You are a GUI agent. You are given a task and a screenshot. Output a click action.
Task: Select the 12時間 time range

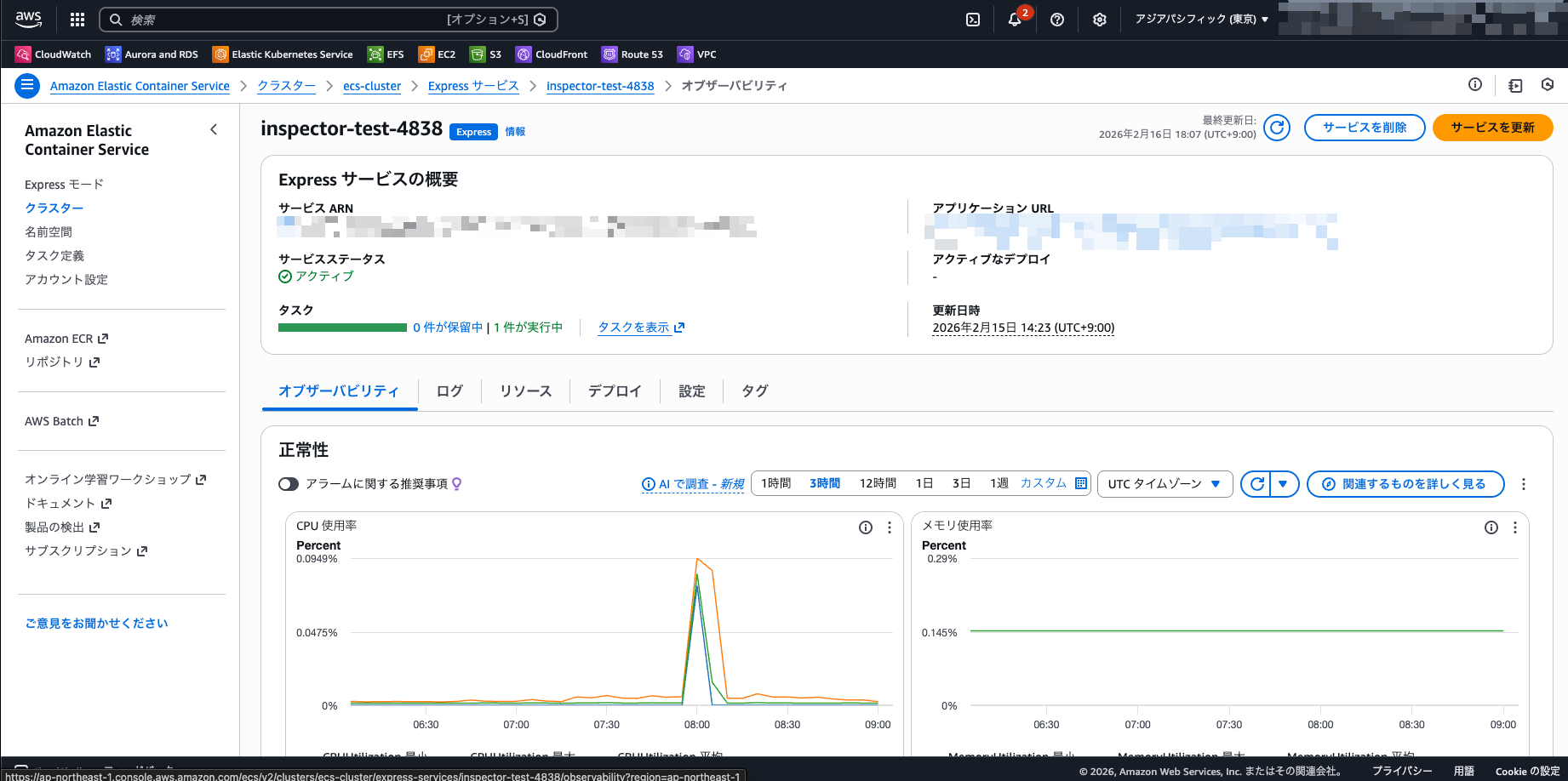[x=878, y=483]
